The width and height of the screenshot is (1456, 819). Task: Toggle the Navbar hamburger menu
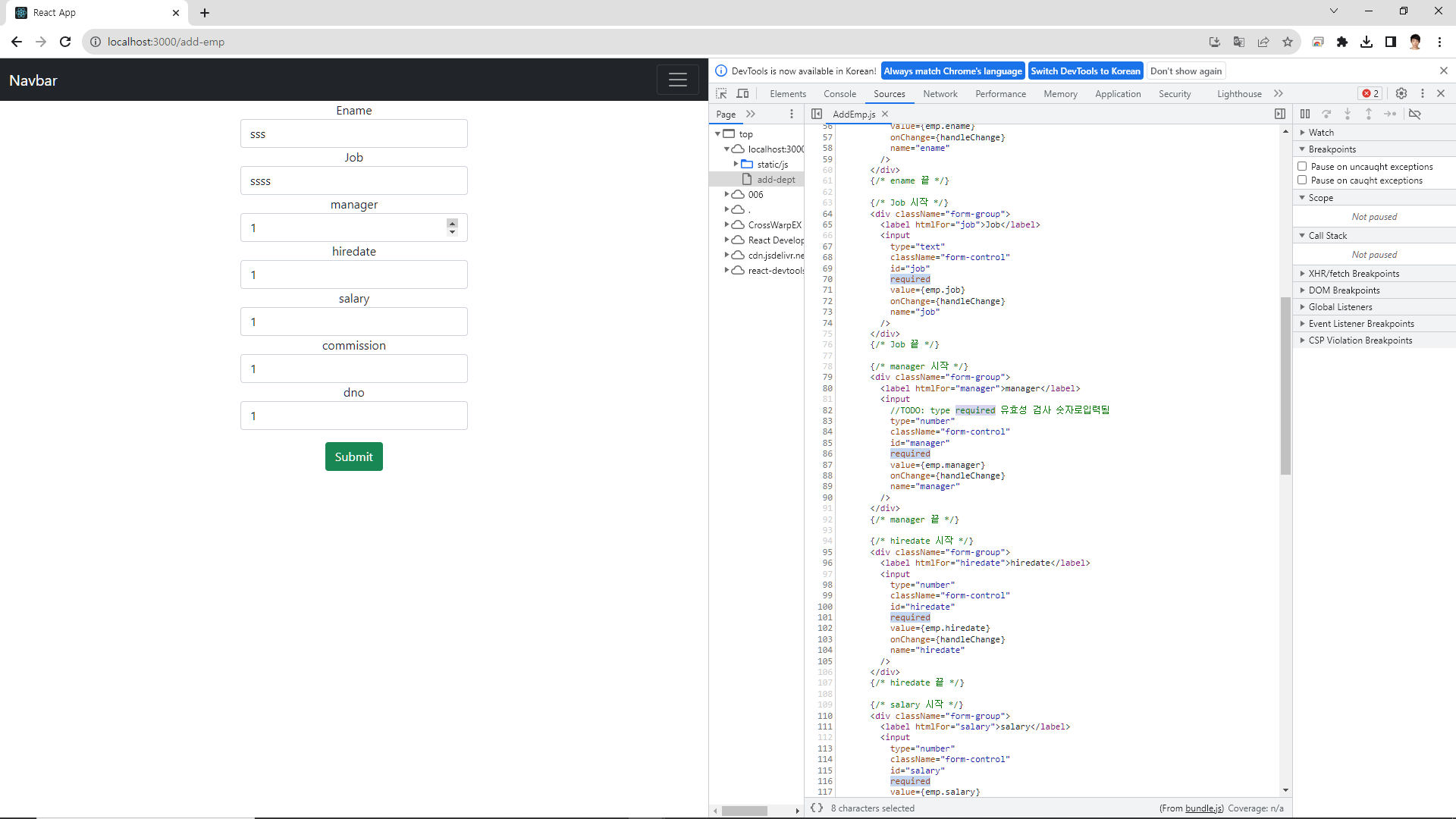[x=677, y=80]
